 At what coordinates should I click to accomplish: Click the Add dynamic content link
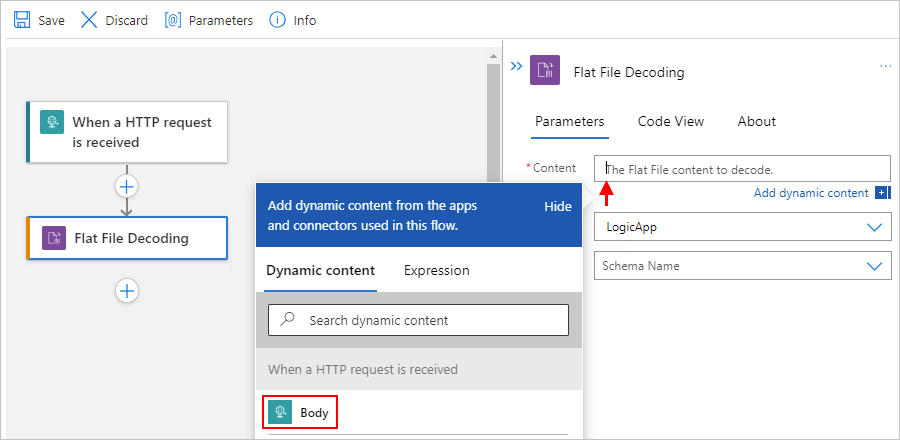pos(811,193)
